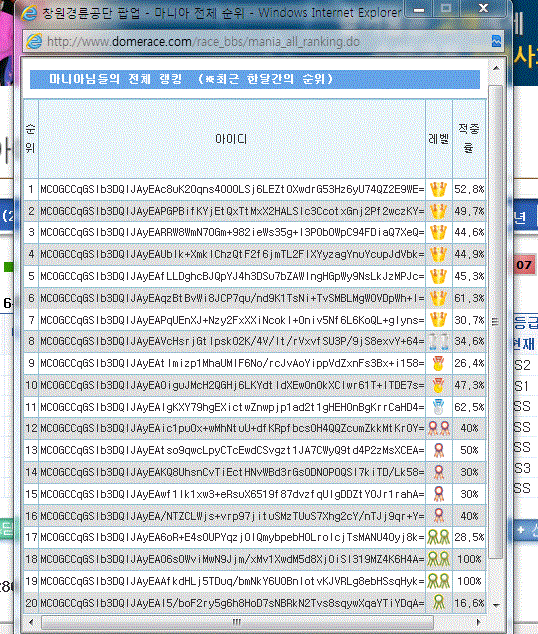
Task: Click the green double ribbon icon for rank 19
Action: [x=439, y=581]
